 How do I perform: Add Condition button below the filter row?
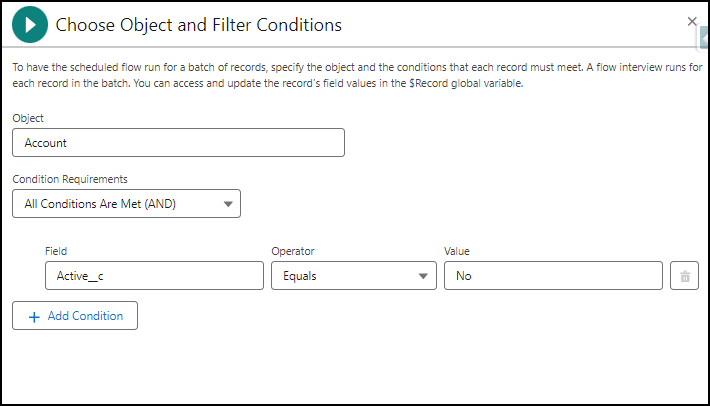pyautogui.click(x=75, y=315)
